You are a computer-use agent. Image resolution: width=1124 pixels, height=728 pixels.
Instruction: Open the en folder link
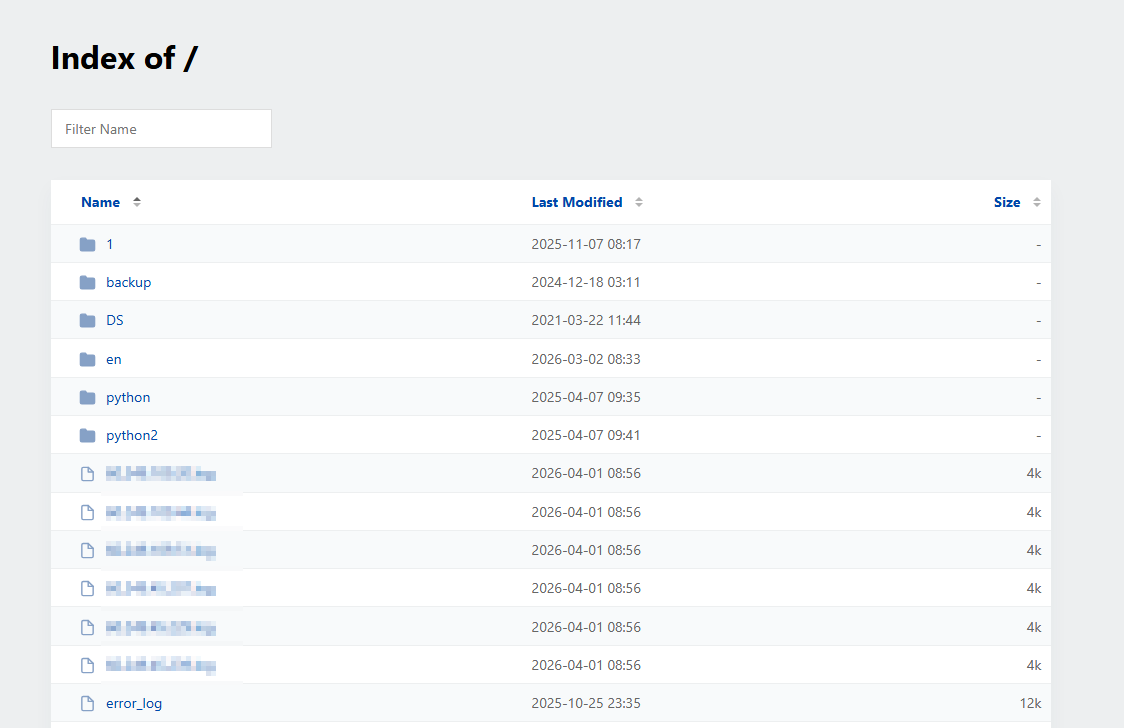click(114, 359)
